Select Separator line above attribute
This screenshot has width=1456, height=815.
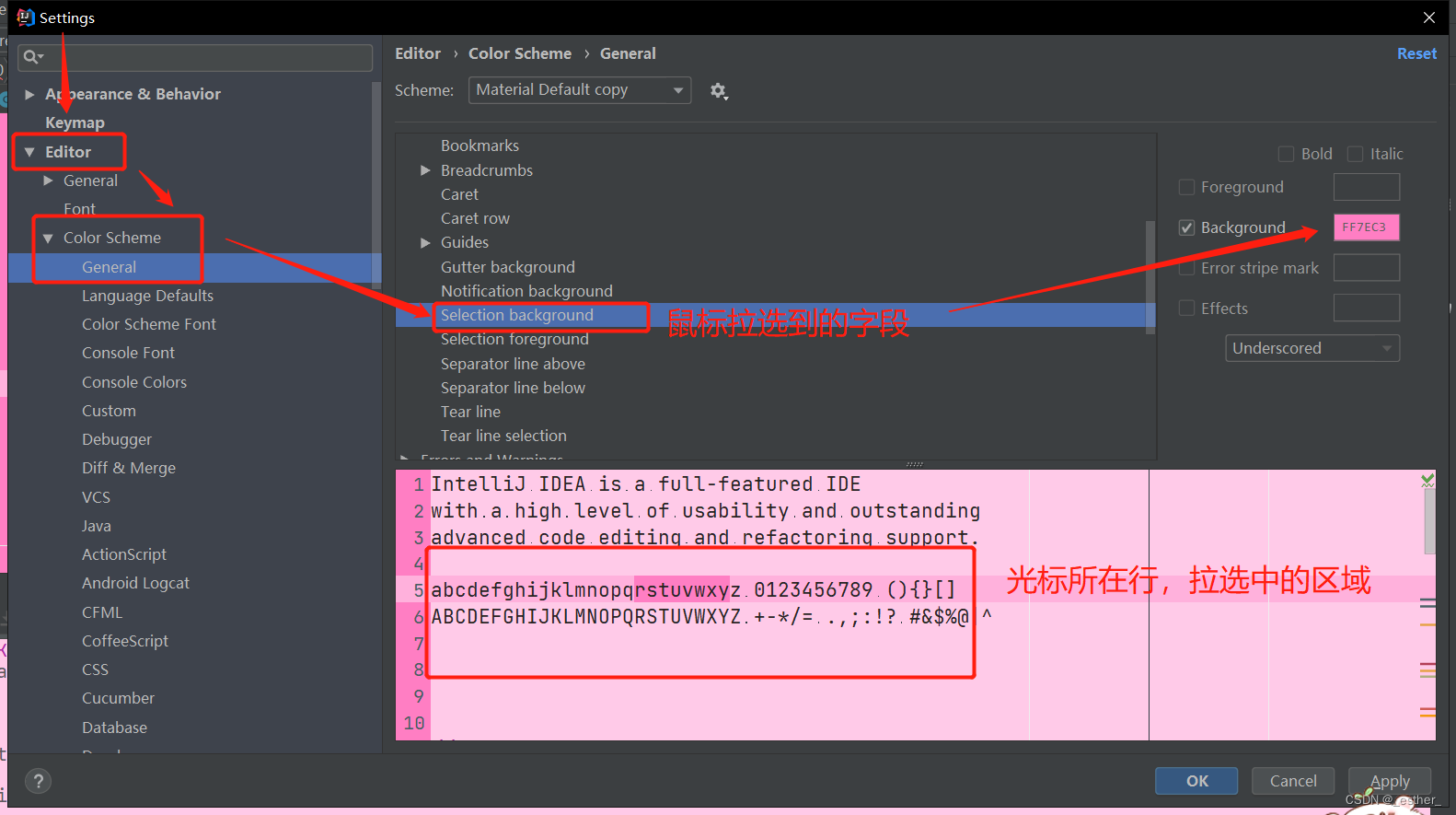click(x=513, y=364)
